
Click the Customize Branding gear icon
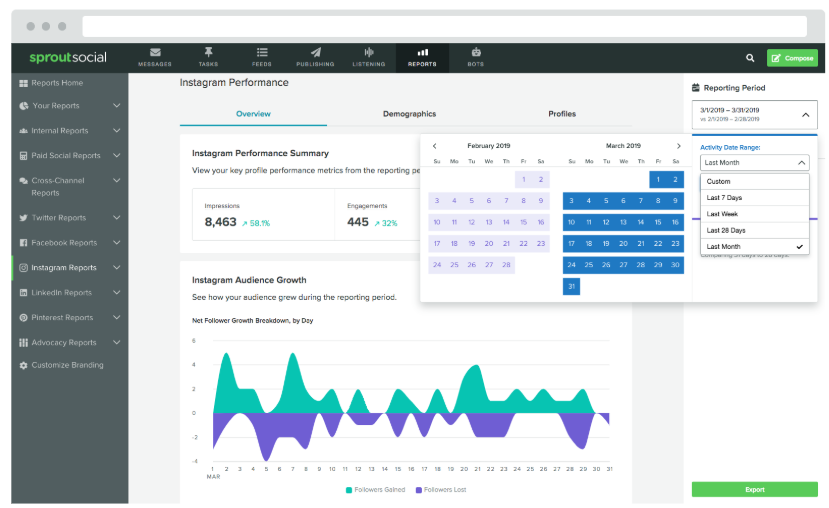tap(23, 365)
